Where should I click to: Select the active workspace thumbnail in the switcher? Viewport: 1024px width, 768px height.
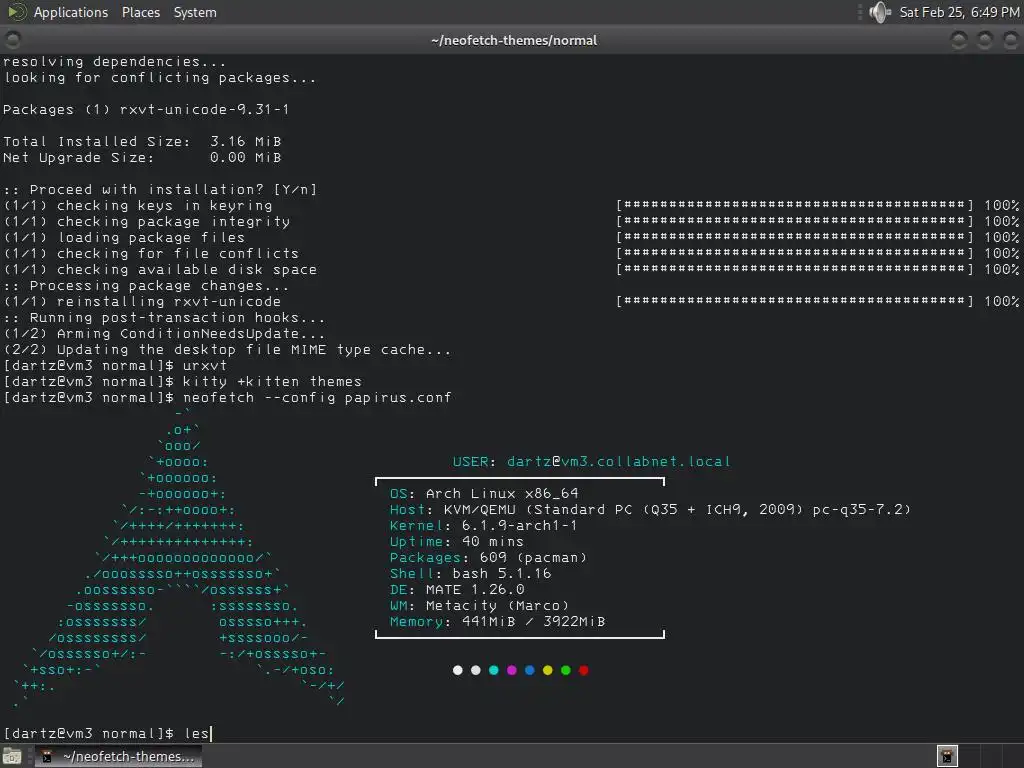[947, 756]
